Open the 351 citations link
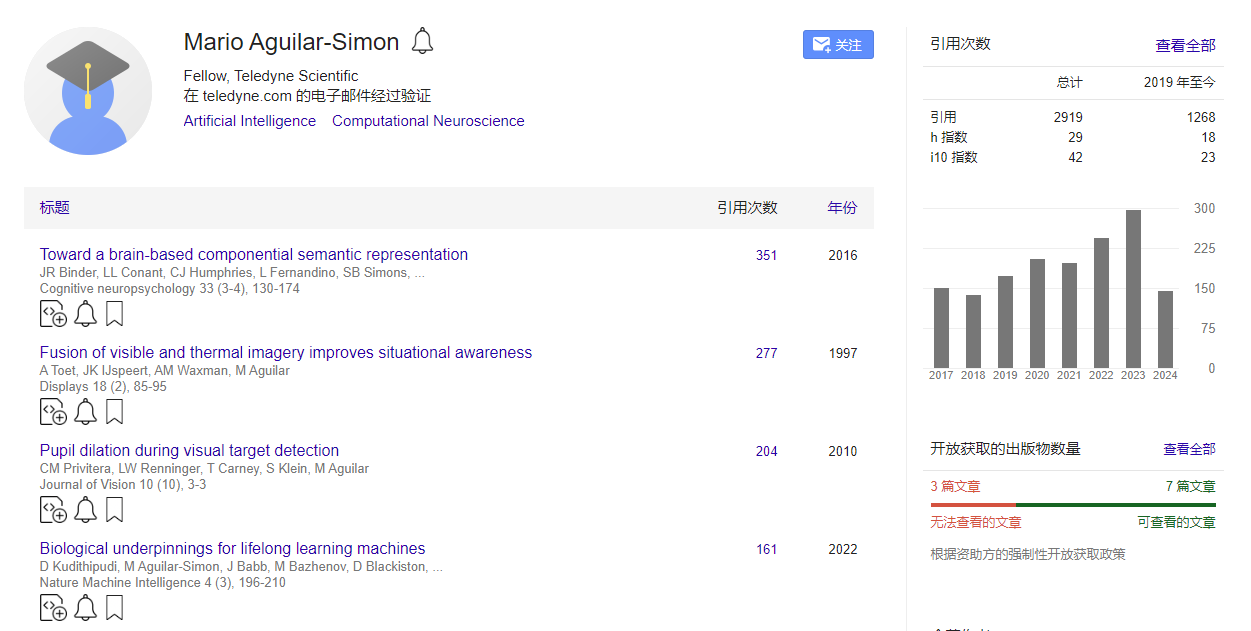Screen dimensions: 1251x631 pyautogui.click(x=766, y=255)
